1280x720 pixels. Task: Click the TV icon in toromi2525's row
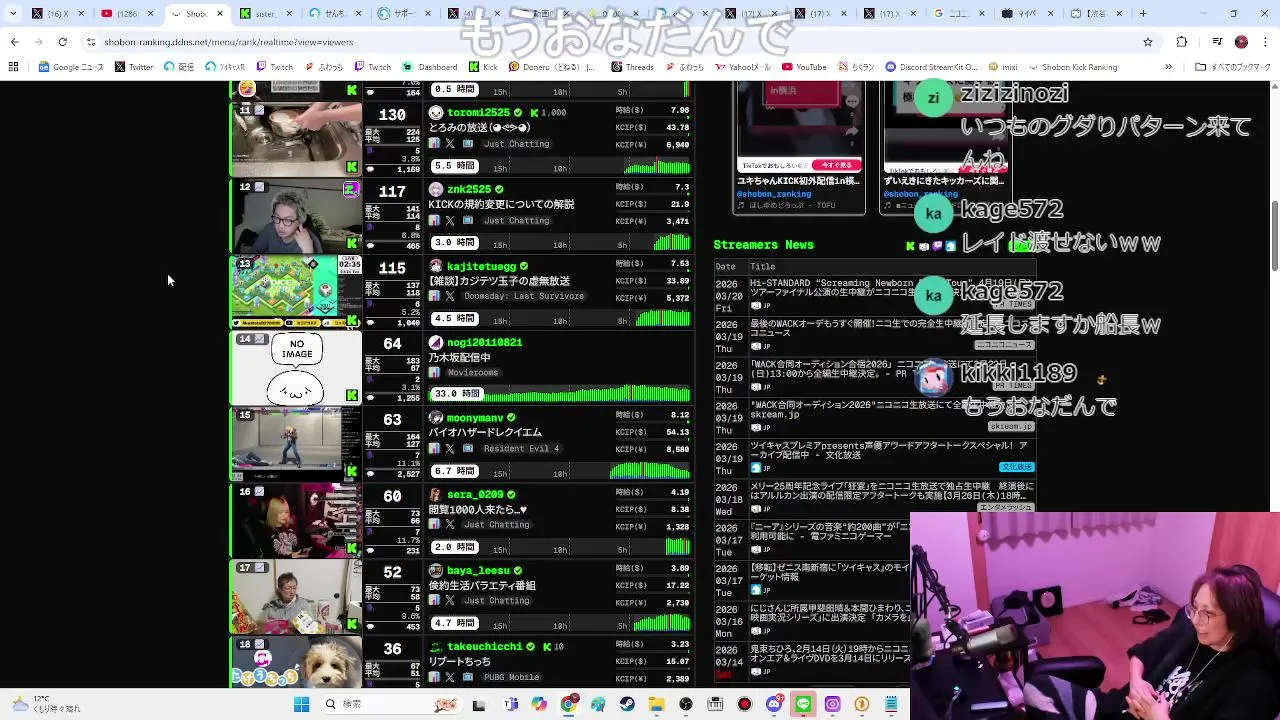pos(467,144)
